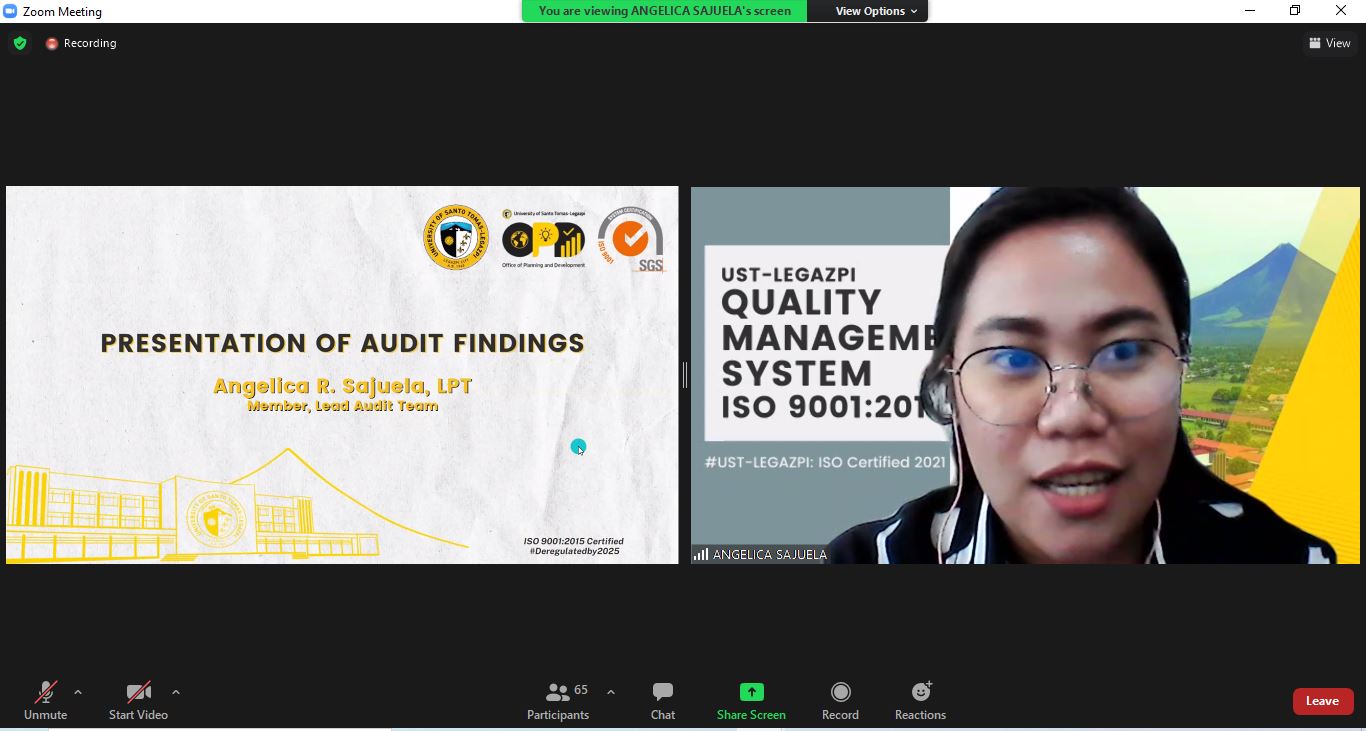Turn on camera with Start Video
The height and width of the screenshot is (731, 1366).
[138, 700]
